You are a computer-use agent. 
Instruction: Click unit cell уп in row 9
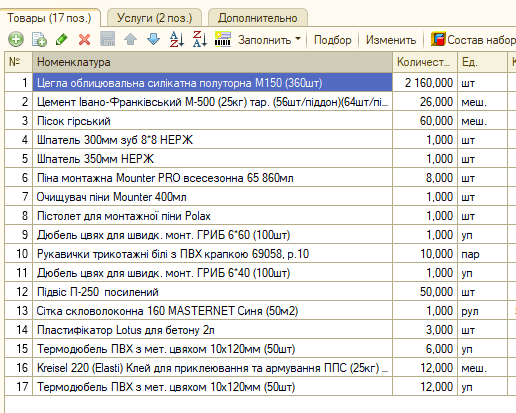482,235
